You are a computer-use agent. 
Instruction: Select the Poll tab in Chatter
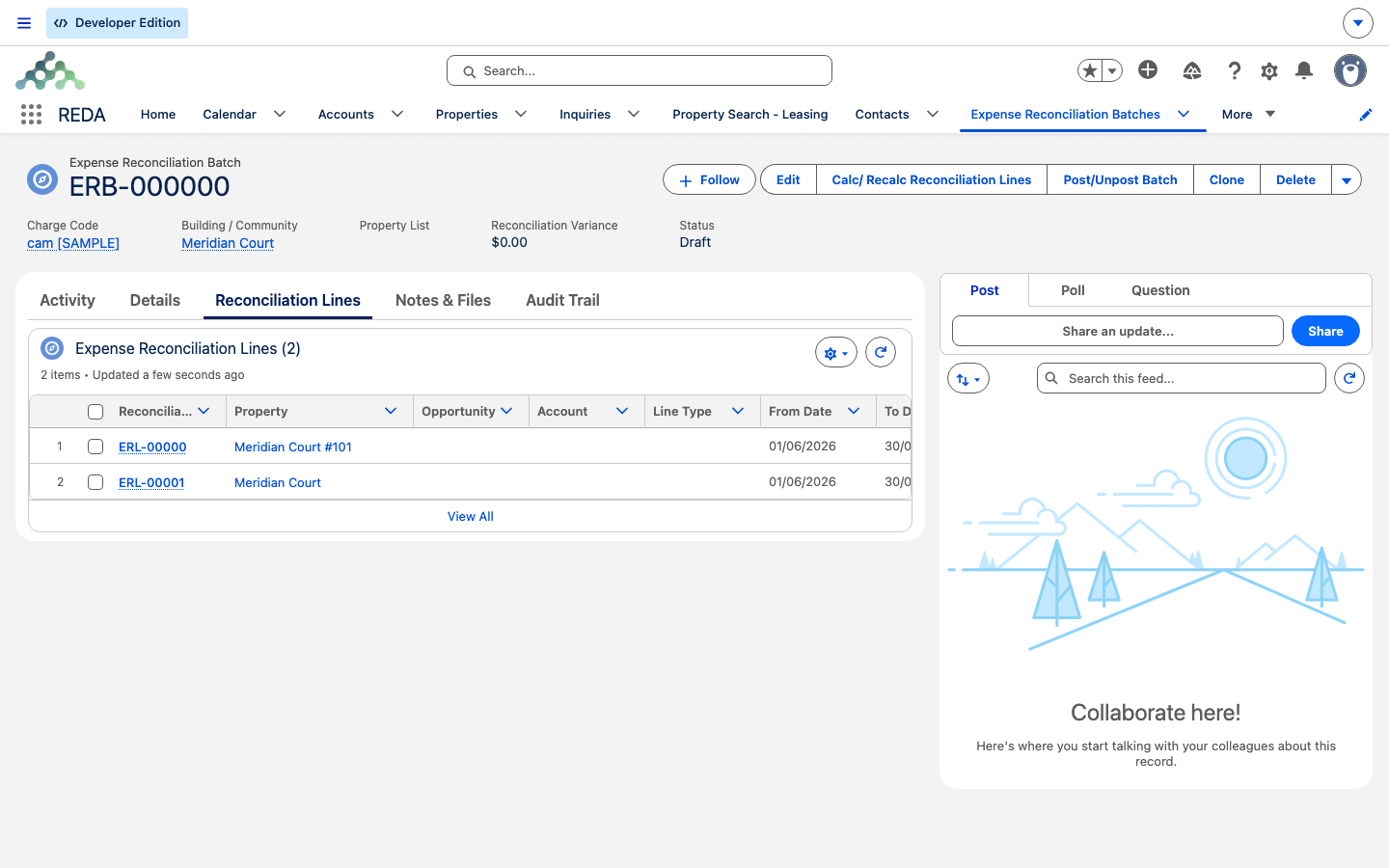1073,290
